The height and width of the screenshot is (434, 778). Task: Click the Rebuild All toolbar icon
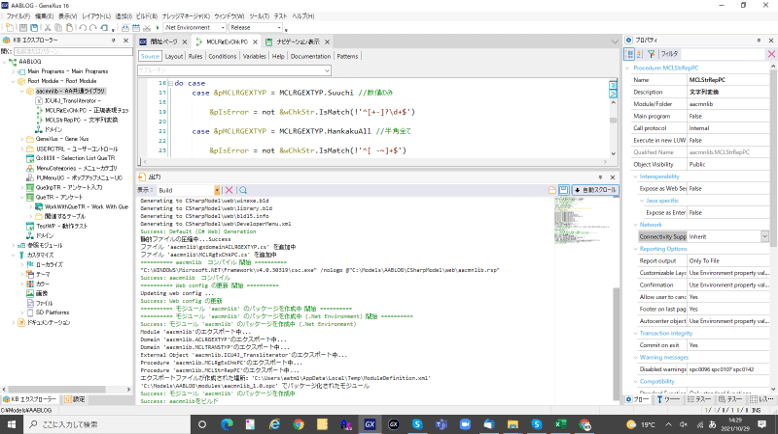pos(136,28)
